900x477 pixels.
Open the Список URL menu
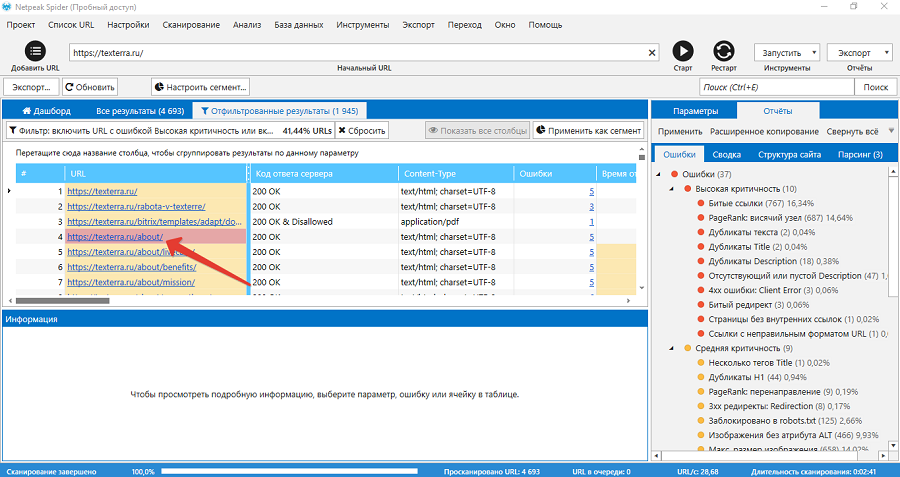tap(71, 25)
